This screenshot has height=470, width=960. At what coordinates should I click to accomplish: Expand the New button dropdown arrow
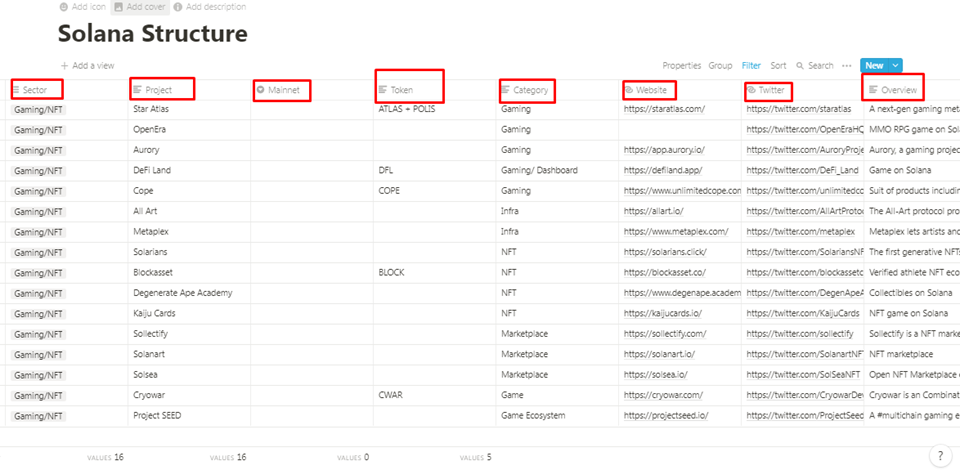[895, 65]
